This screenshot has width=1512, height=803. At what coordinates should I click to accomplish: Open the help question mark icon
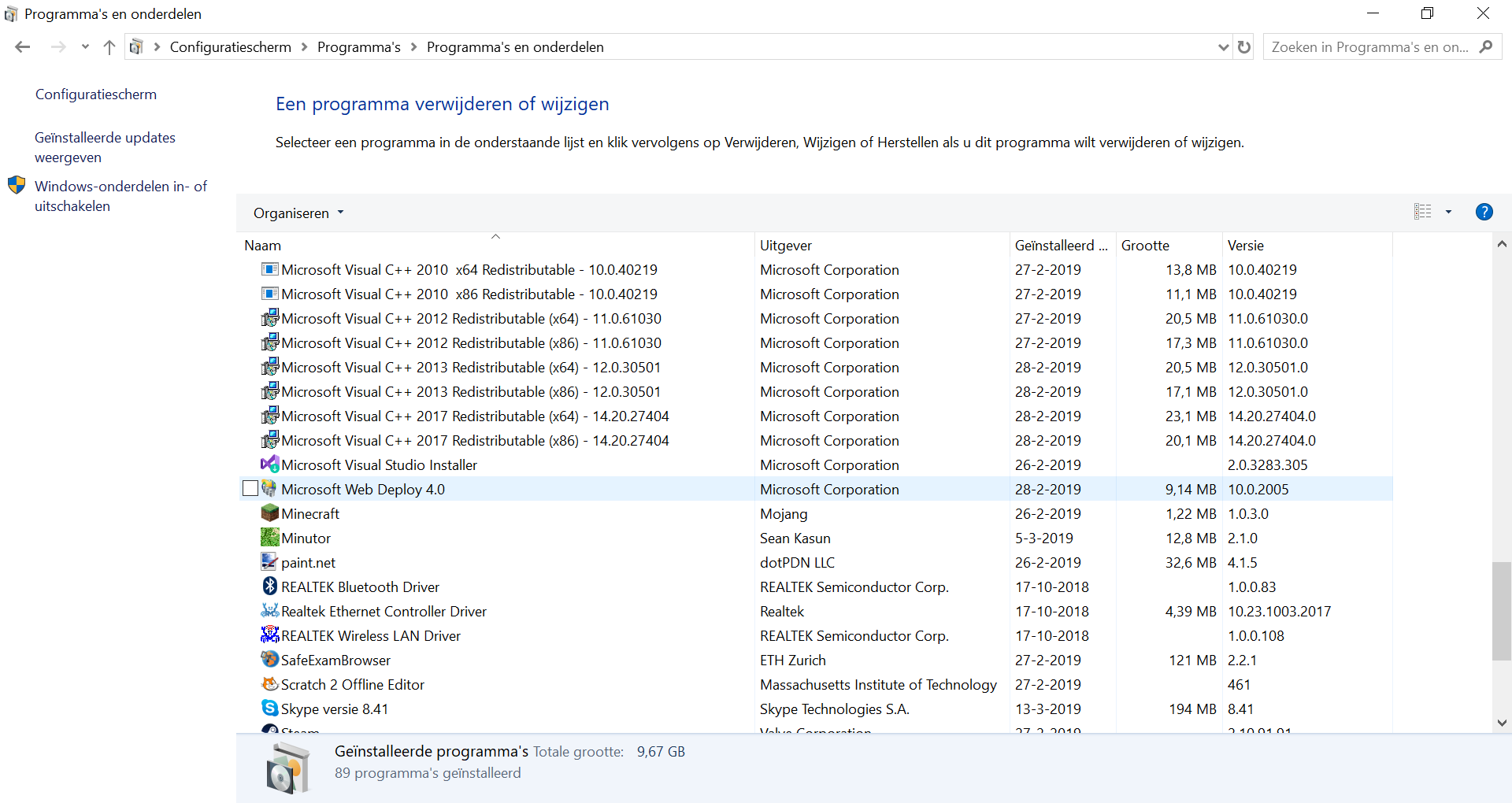(1484, 212)
